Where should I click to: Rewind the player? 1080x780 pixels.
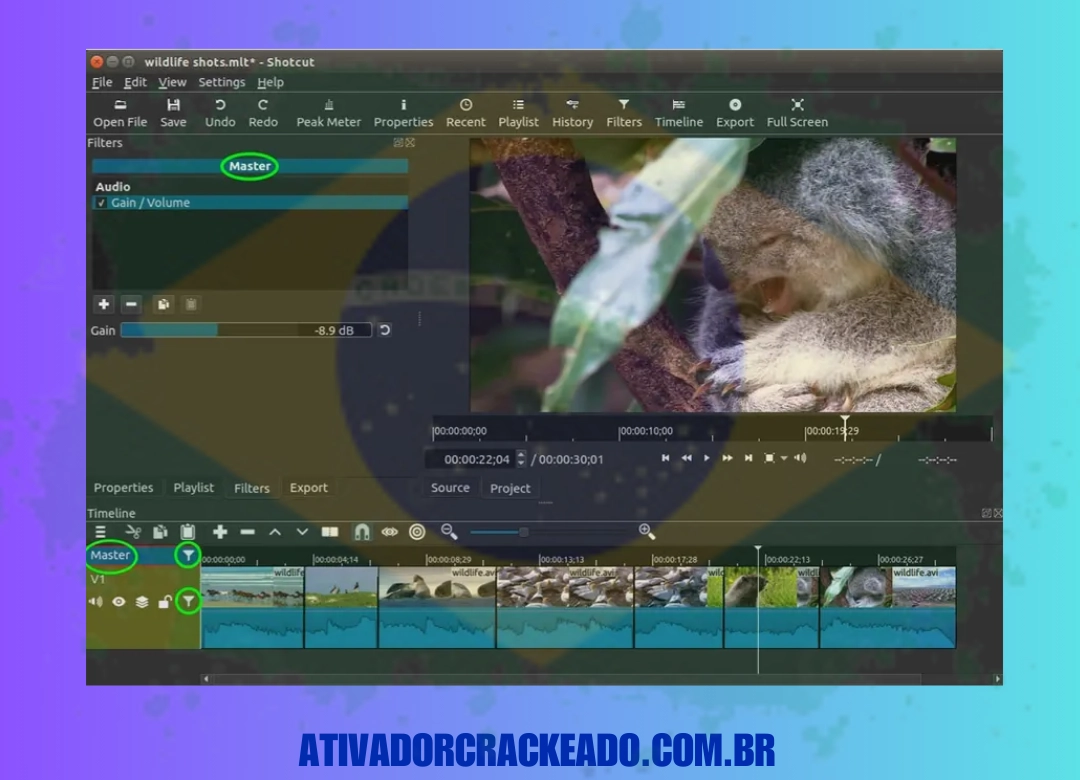coord(686,458)
